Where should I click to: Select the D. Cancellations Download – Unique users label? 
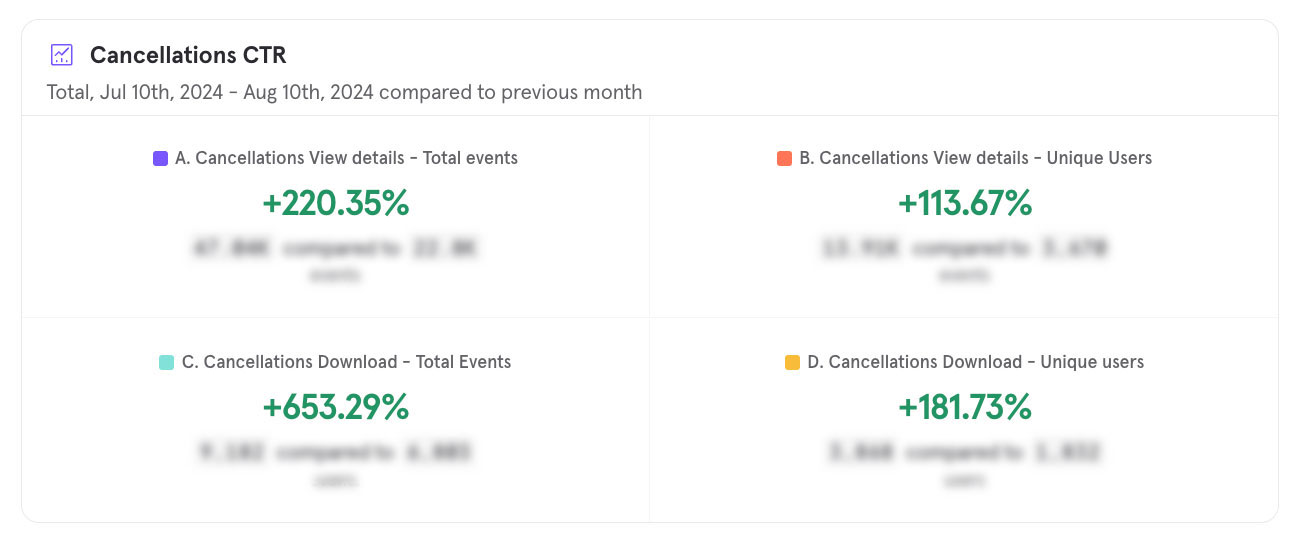[x=975, y=362]
